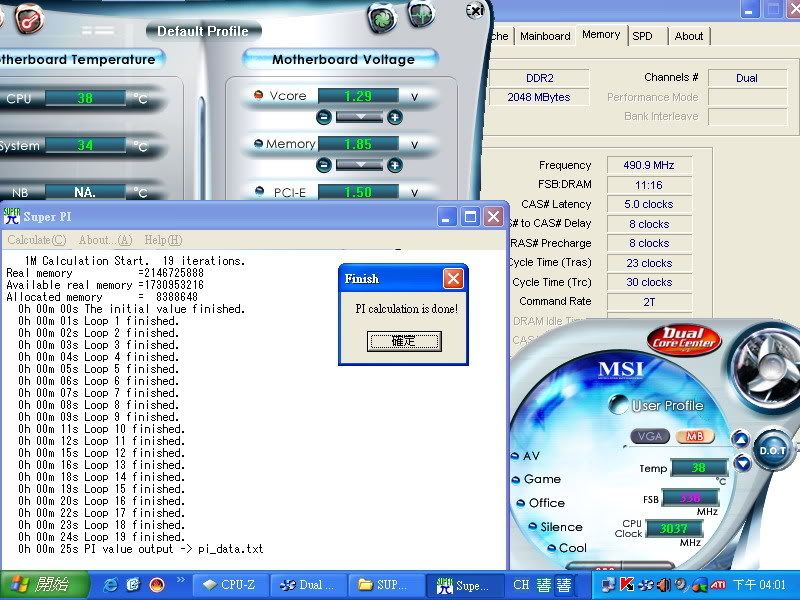The width and height of the screenshot is (800, 600).
Task: Click the D.O.T button
Action: pyautogui.click(x=772, y=451)
